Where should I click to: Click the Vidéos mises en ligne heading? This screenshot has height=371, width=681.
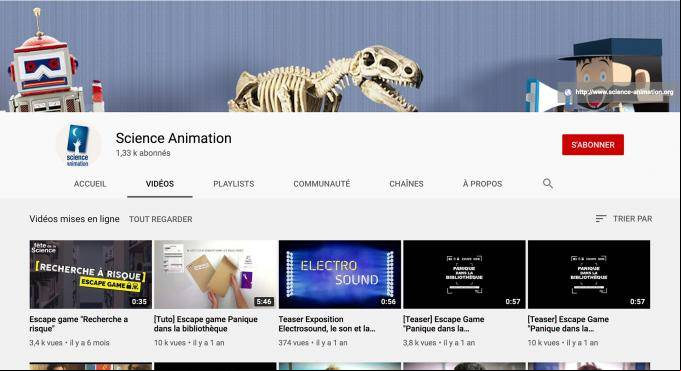(x=74, y=219)
